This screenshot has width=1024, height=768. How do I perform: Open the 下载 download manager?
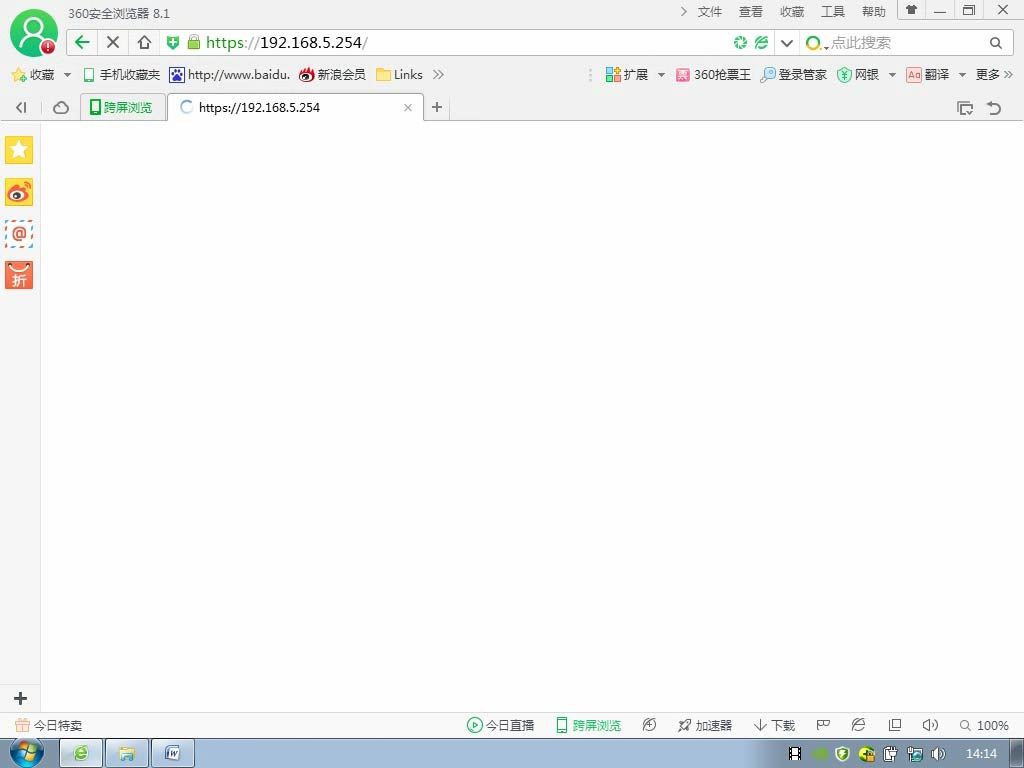coord(774,725)
